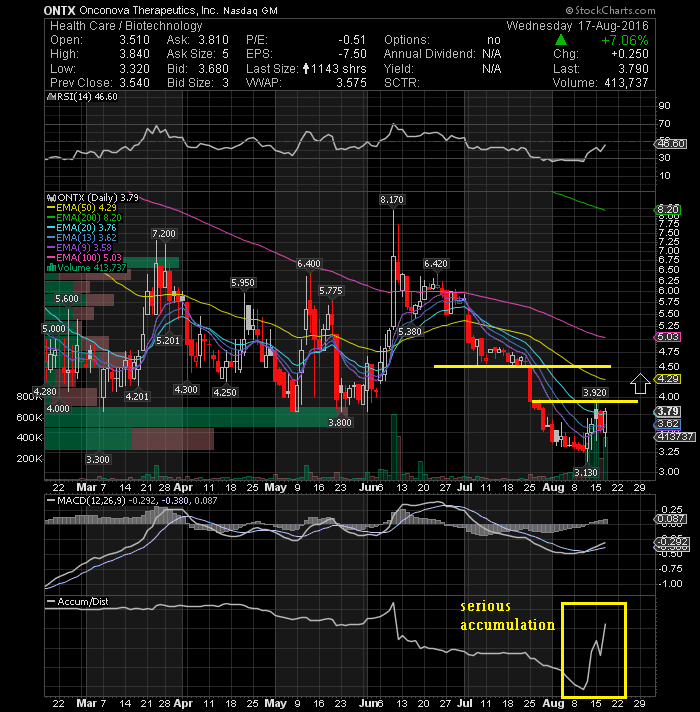This screenshot has height=712, width=700.
Task: Click the 3.130 low price label in August
Action: (x=586, y=473)
